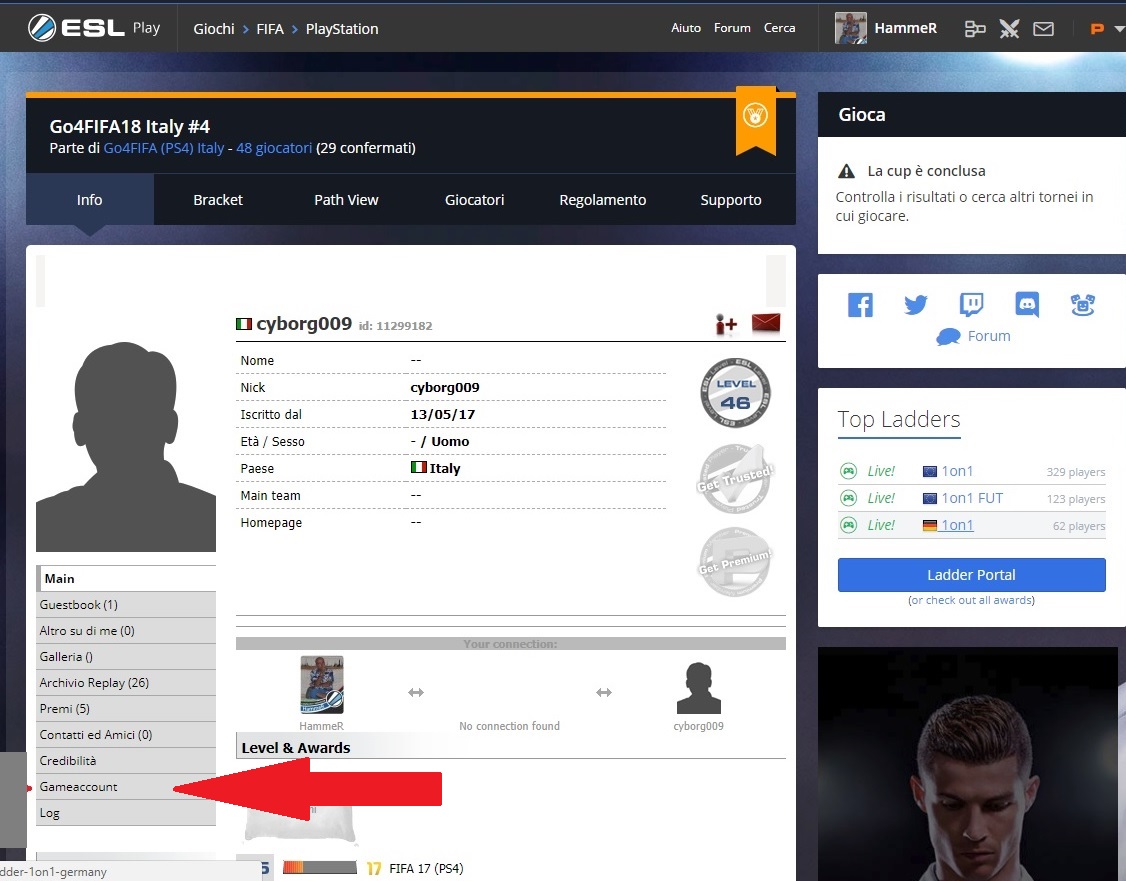Open the Path View tab
Image resolution: width=1126 pixels, height=881 pixels.
(346, 200)
